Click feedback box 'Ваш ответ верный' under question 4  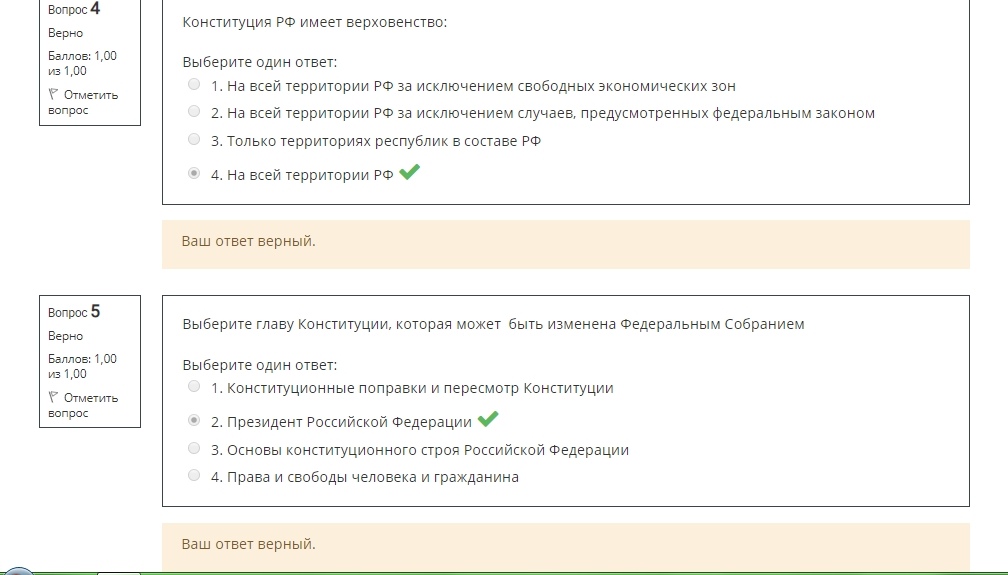pyautogui.click(x=566, y=244)
